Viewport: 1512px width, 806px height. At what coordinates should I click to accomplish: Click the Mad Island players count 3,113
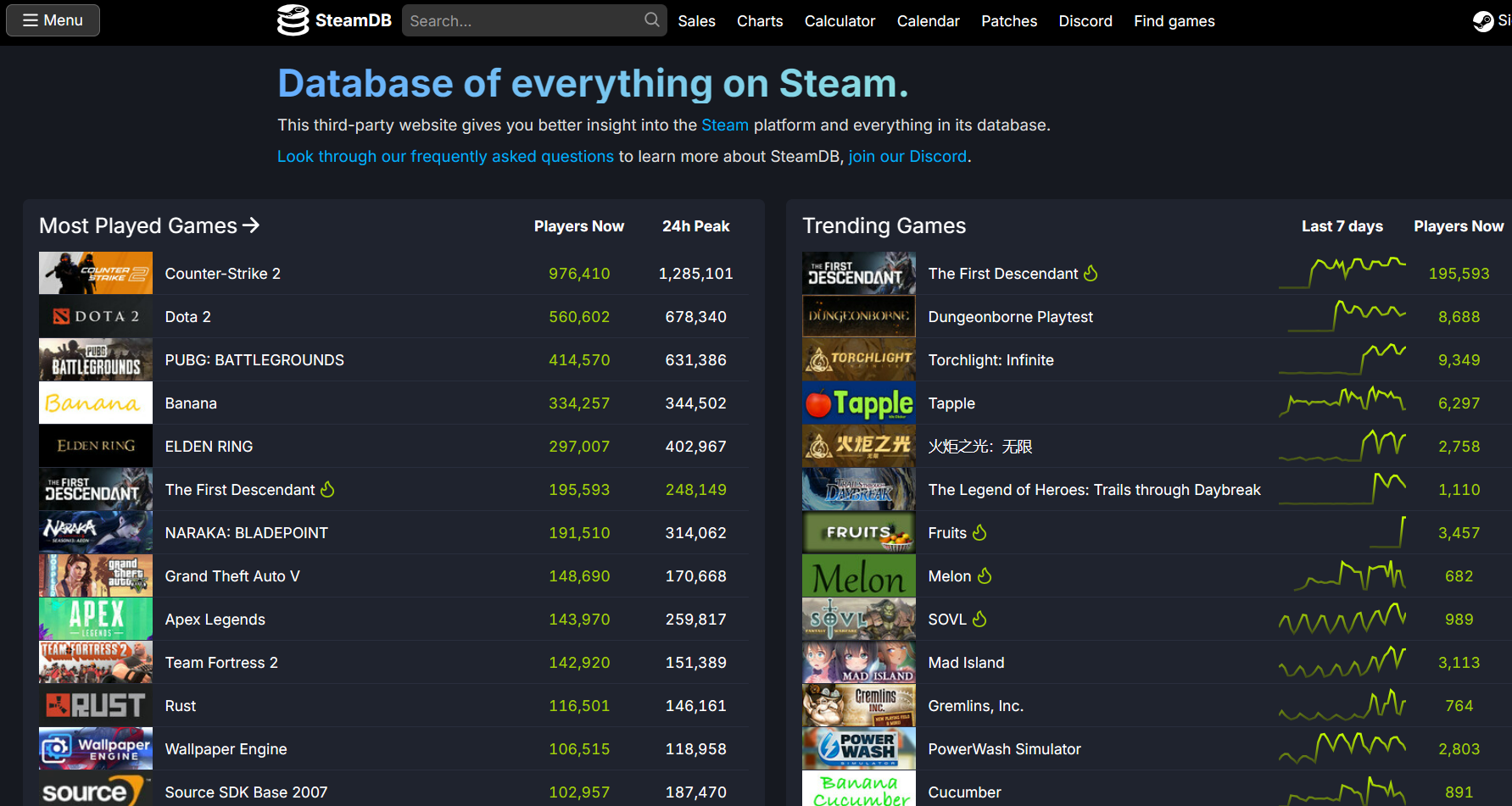pyautogui.click(x=1459, y=663)
